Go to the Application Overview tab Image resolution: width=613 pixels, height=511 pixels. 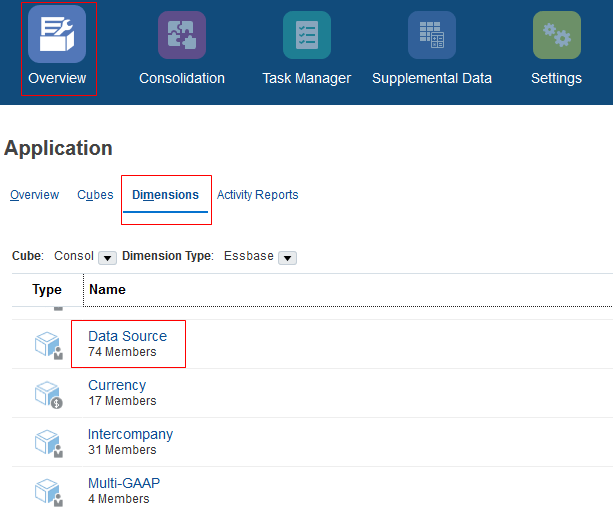coord(34,195)
